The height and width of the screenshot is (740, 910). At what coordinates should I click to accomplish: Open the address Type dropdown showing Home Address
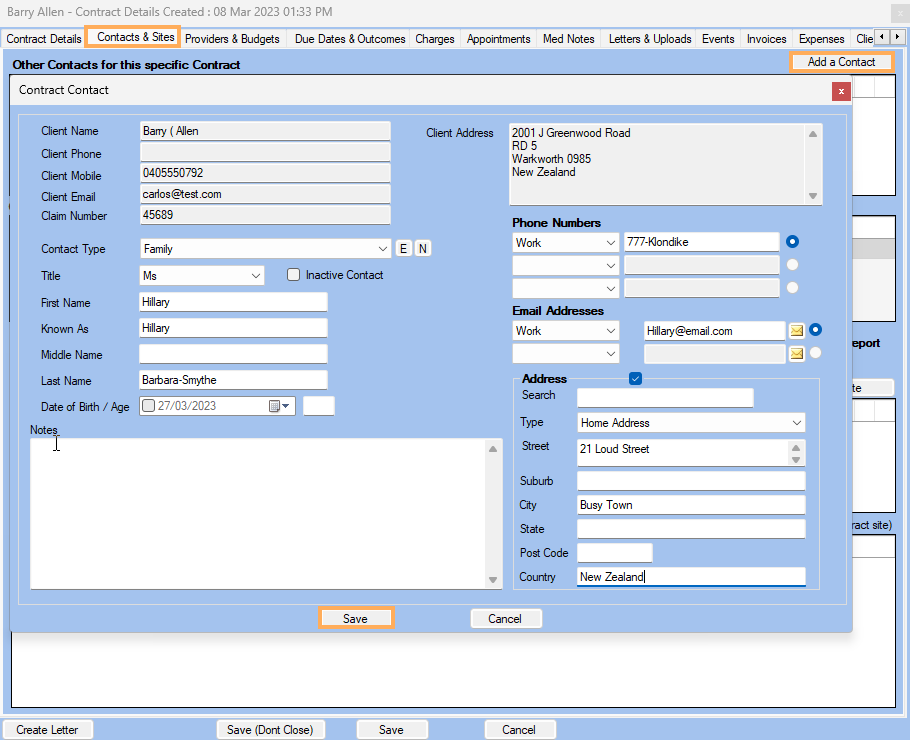tap(797, 422)
